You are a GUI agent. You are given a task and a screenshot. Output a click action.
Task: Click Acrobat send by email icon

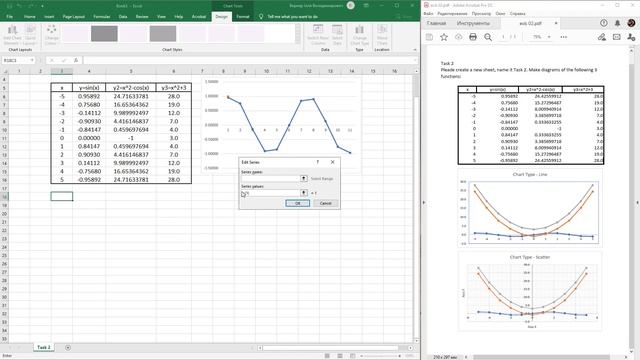coord(616,37)
